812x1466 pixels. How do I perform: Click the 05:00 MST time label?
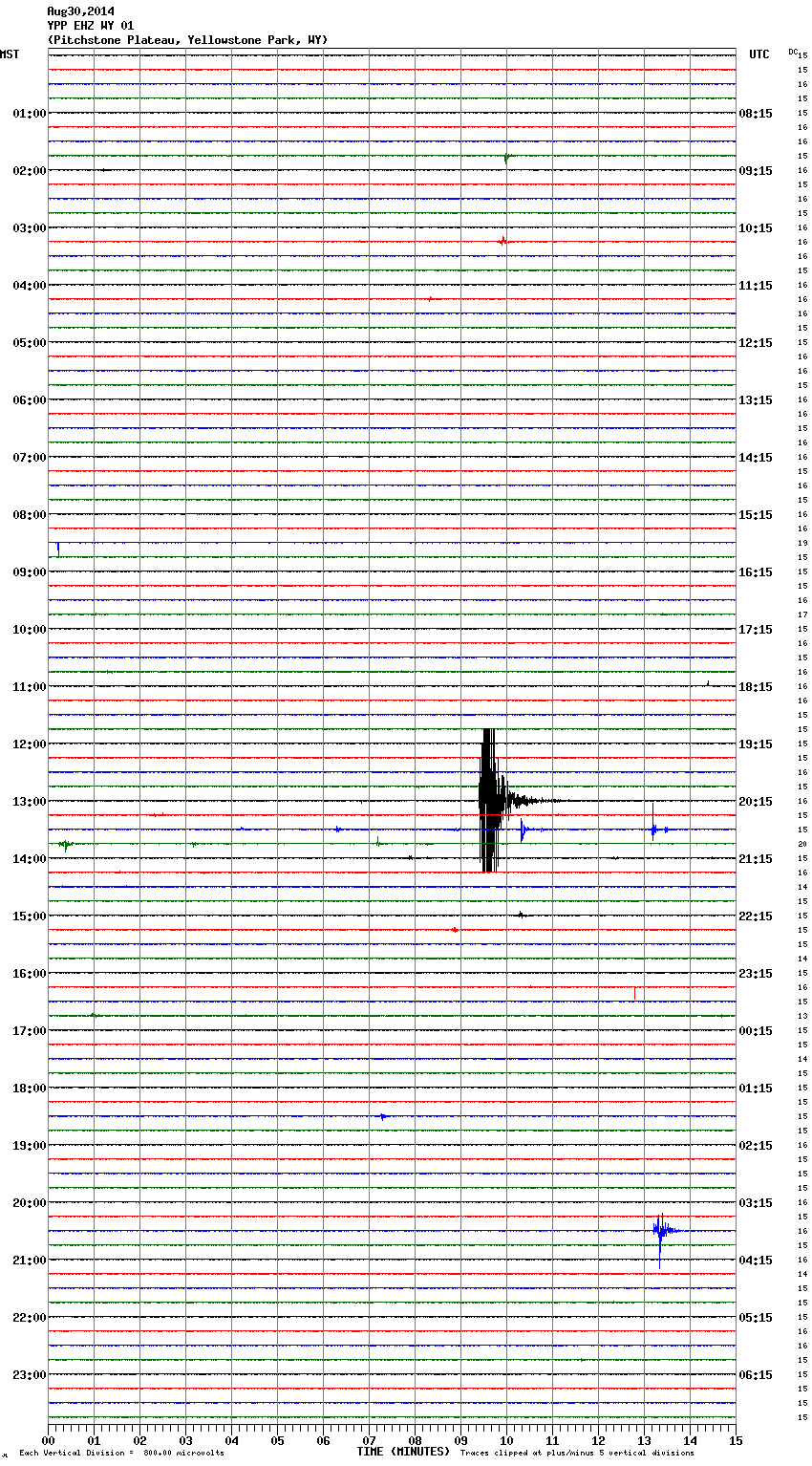[29, 343]
